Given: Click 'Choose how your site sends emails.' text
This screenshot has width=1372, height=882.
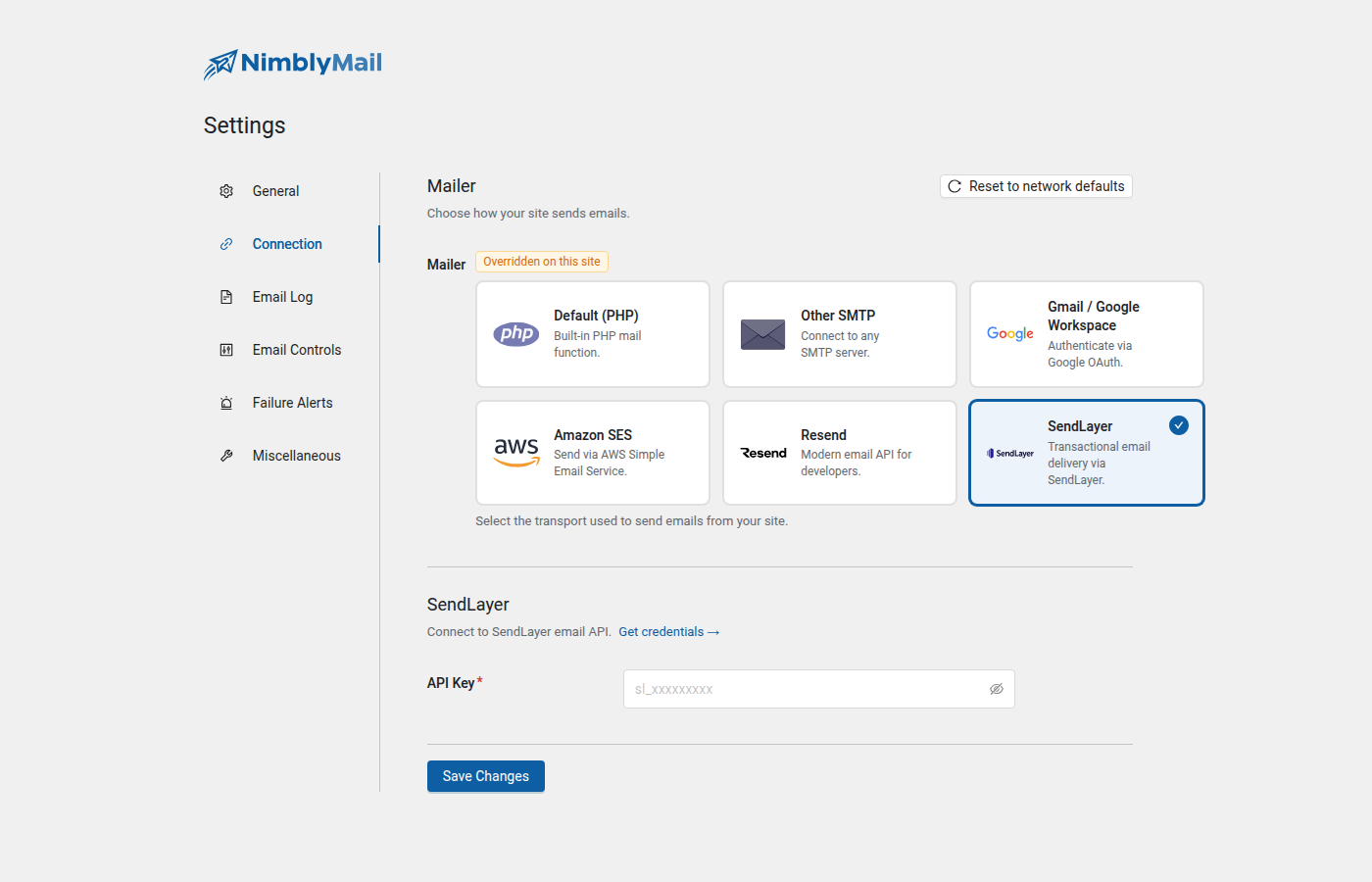Looking at the screenshot, I should point(528,214).
